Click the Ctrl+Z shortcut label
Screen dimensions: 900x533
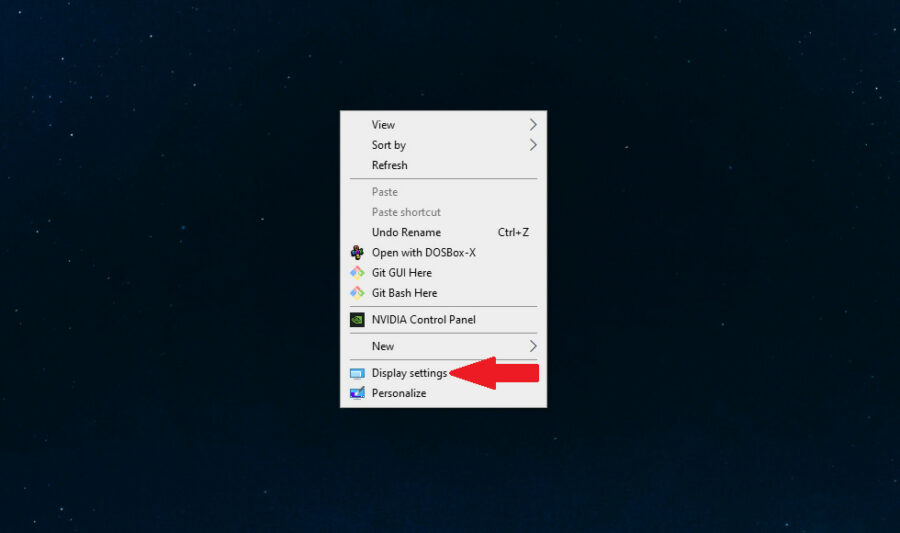tap(513, 232)
